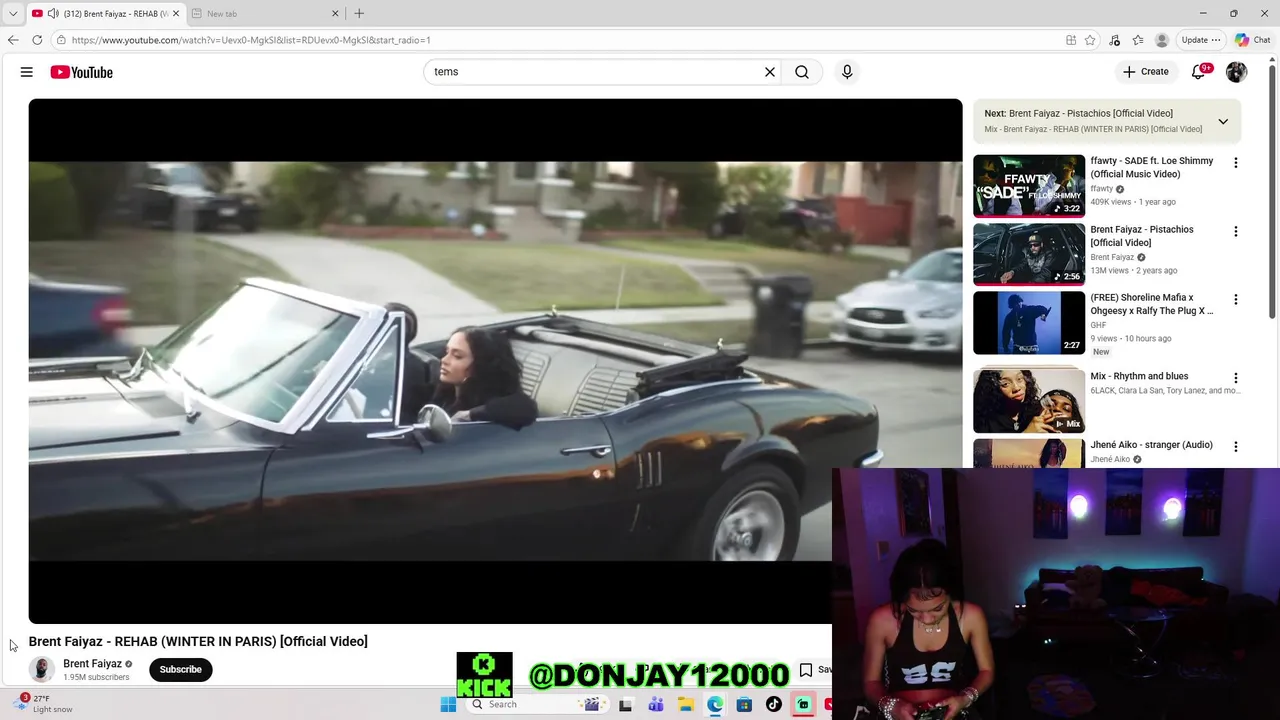Click the page vertical scrollbar
Screen dimensions: 1280x720
(1273, 190)
